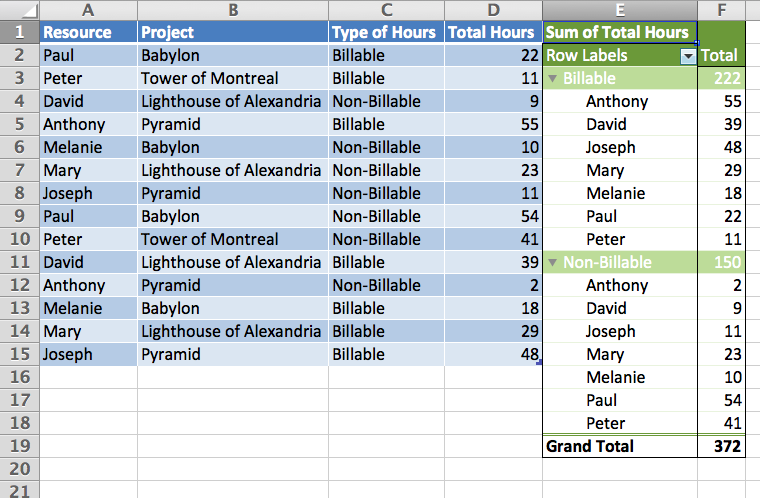760x498 pixels.
Task: Click Lighthouse of Alexandria in row 7
Action: click(233, 170)
